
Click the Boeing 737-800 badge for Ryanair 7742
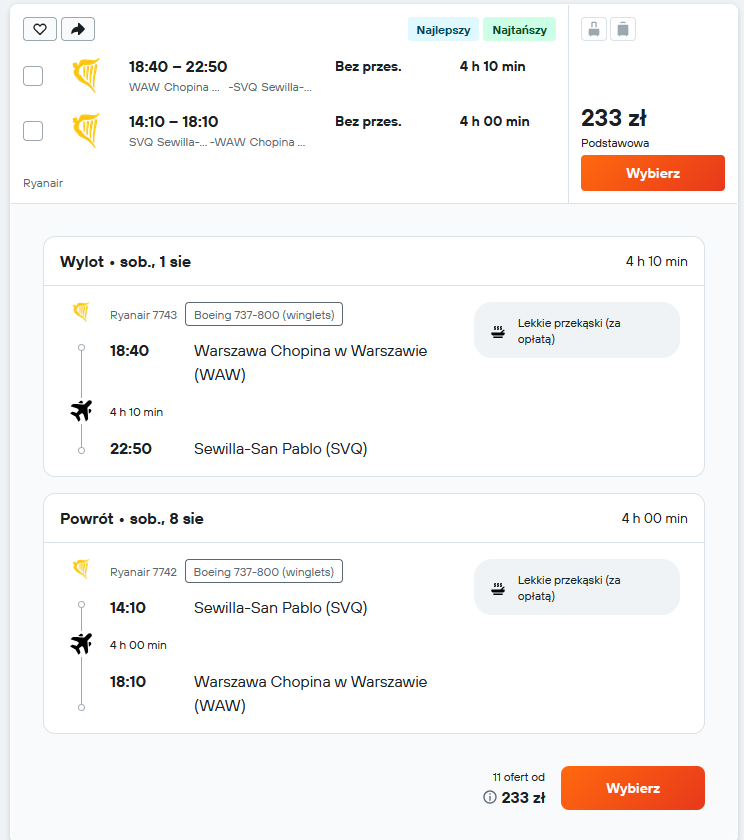pyautogui.click(x=265, y=572)
